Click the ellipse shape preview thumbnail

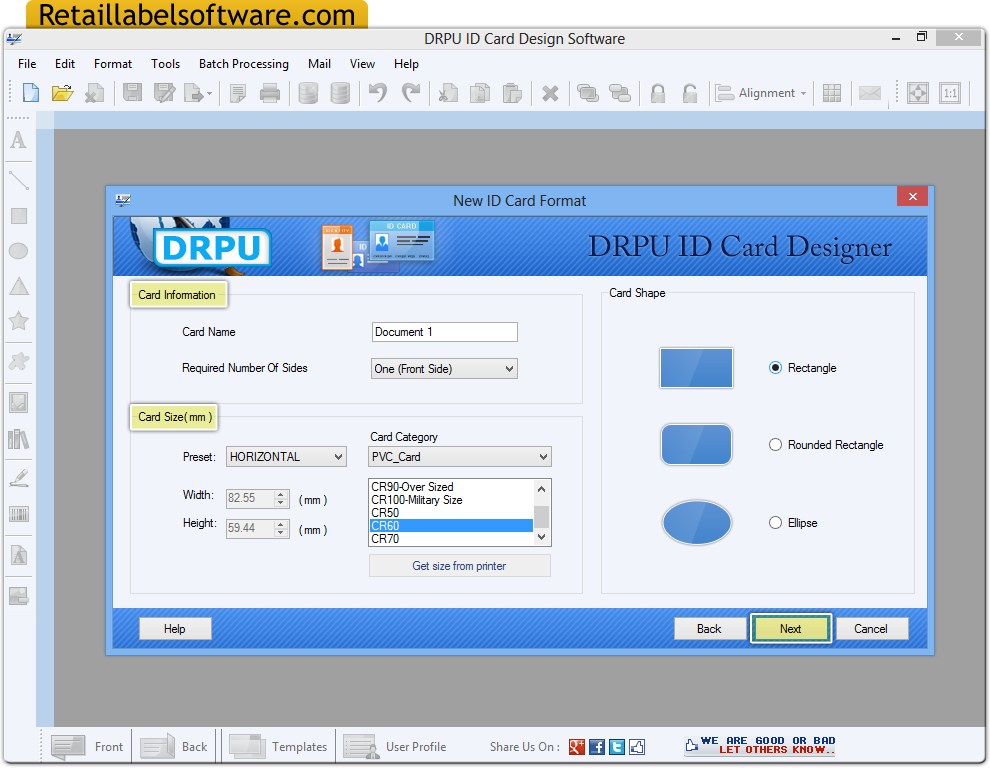point(697,522)
